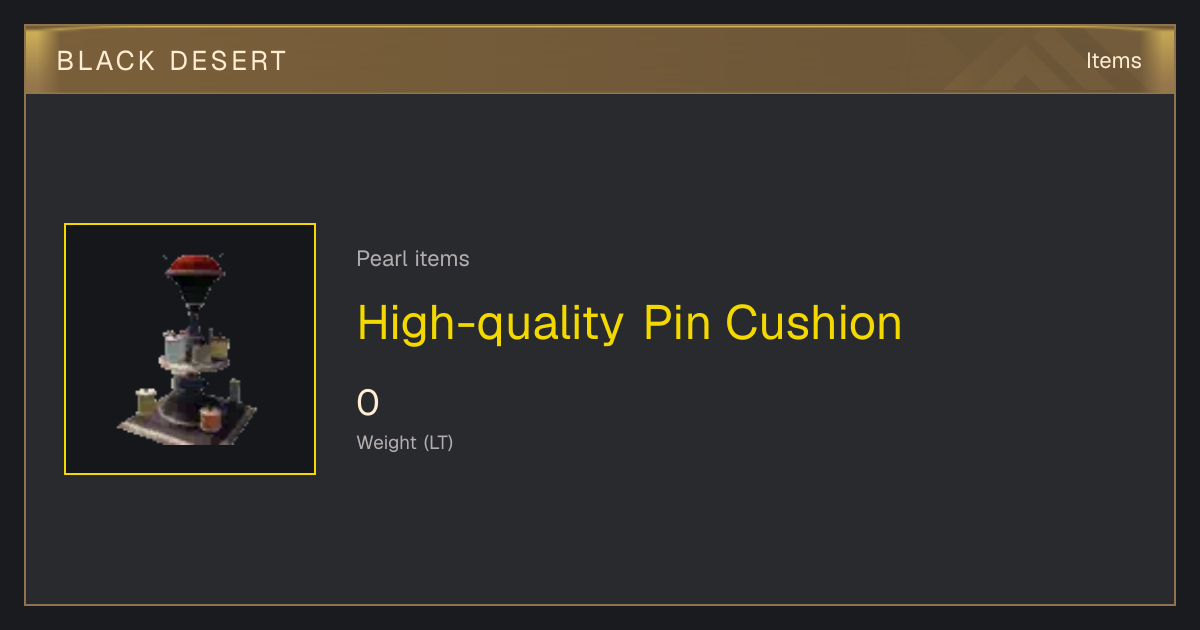Select the Pearl items category label
Image resolution: width=1200 pixels, height=630 pixels.
[x=413, y=259]
